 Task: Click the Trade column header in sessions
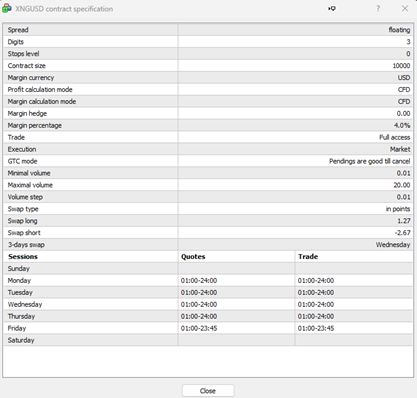click(x=308, y=257)
